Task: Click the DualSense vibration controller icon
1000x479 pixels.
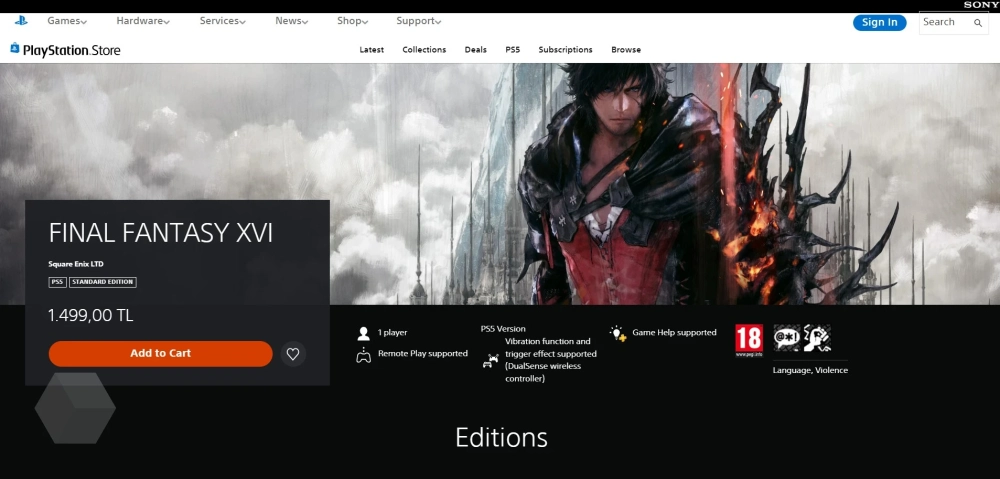Action: [489, 361]
